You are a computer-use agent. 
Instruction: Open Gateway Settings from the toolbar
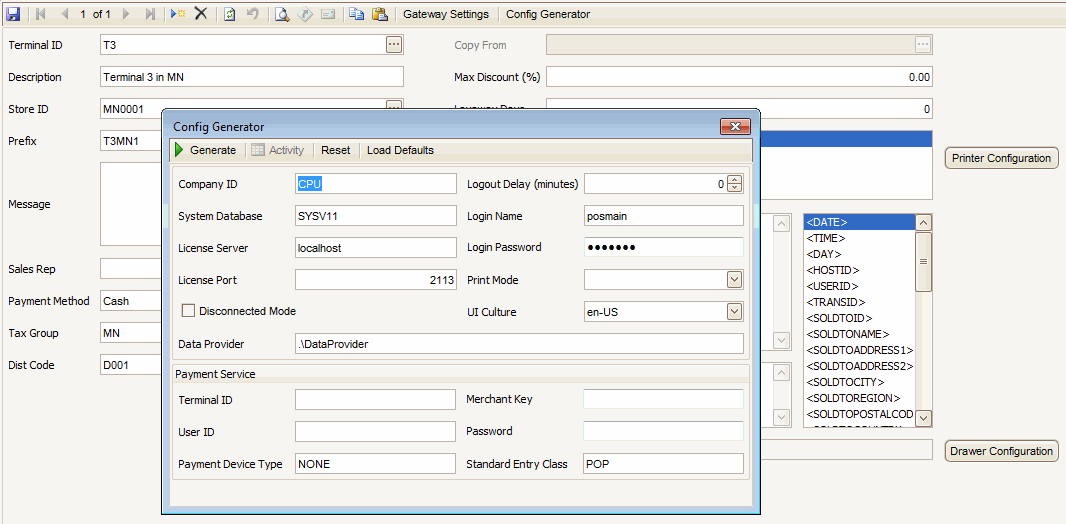446,14
